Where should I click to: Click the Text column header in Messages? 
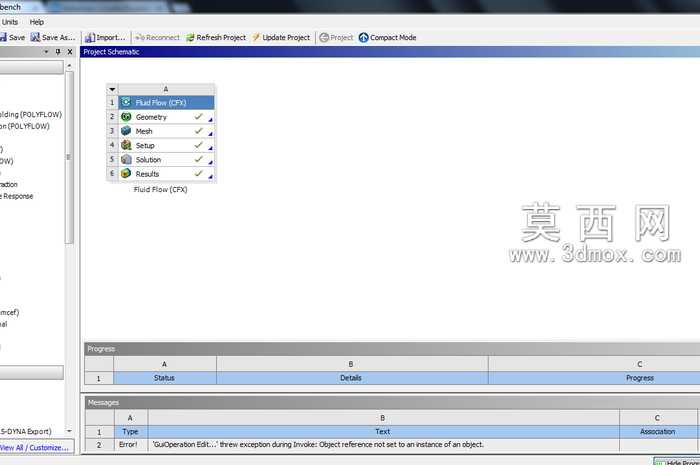click(383, 432)
